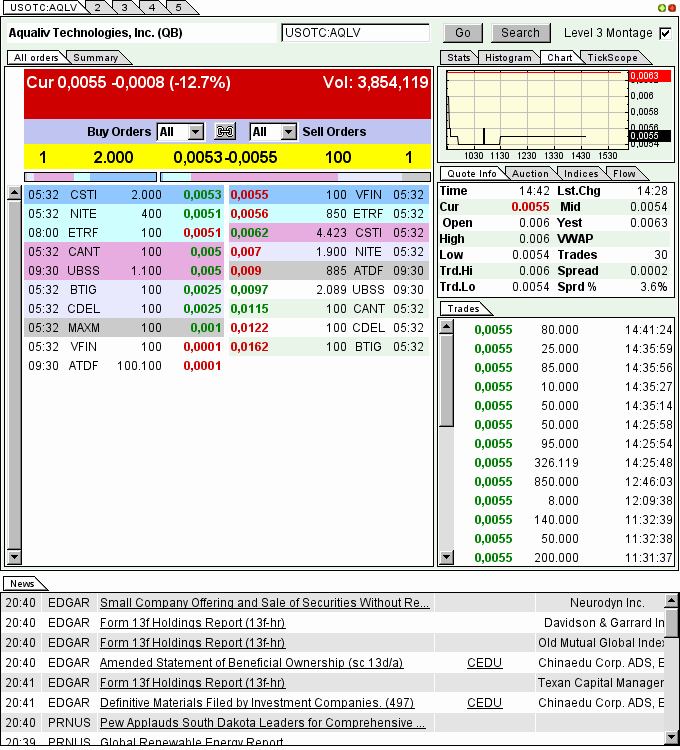Switch to workspace tab 2

[x=98, y=7]
